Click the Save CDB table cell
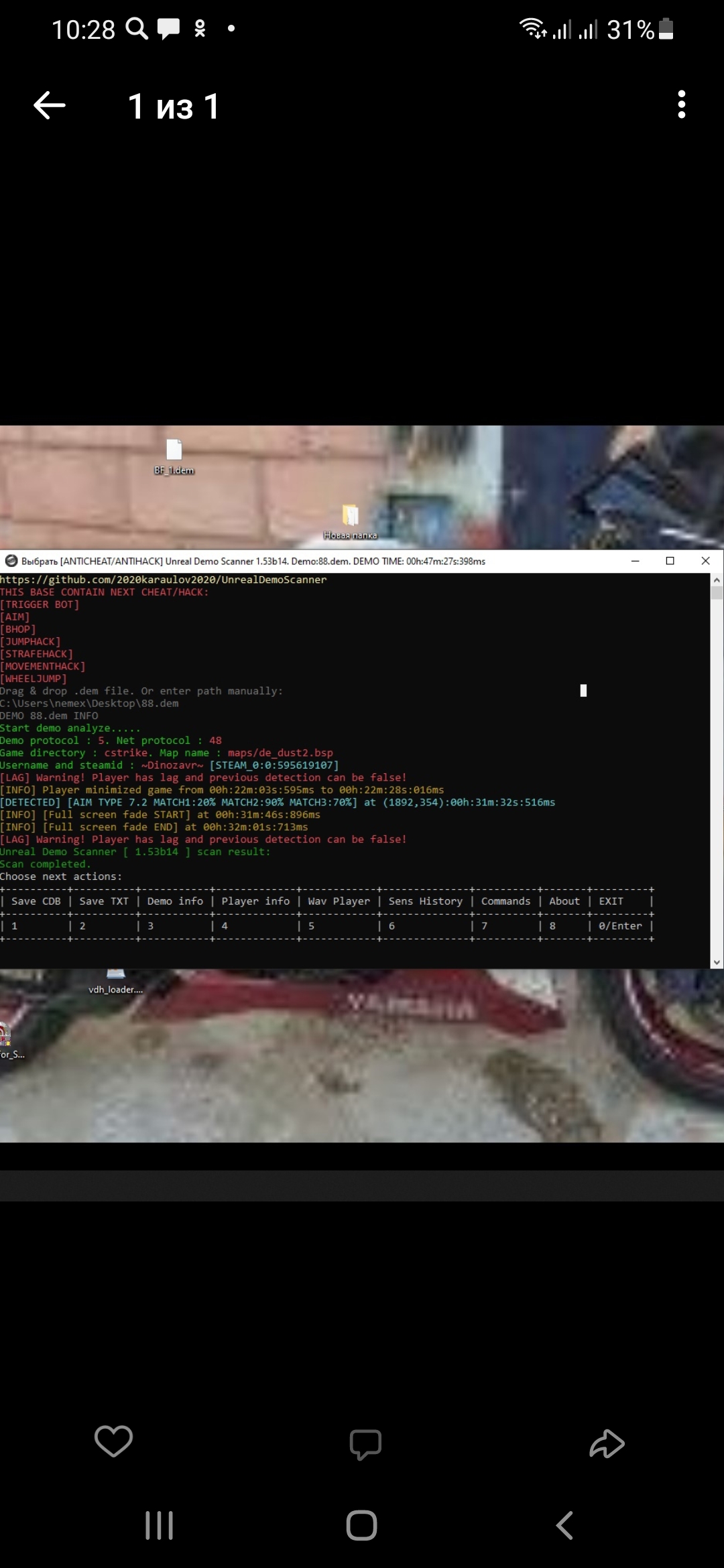This screenshot has width=724, height=1568. point(36,901)
